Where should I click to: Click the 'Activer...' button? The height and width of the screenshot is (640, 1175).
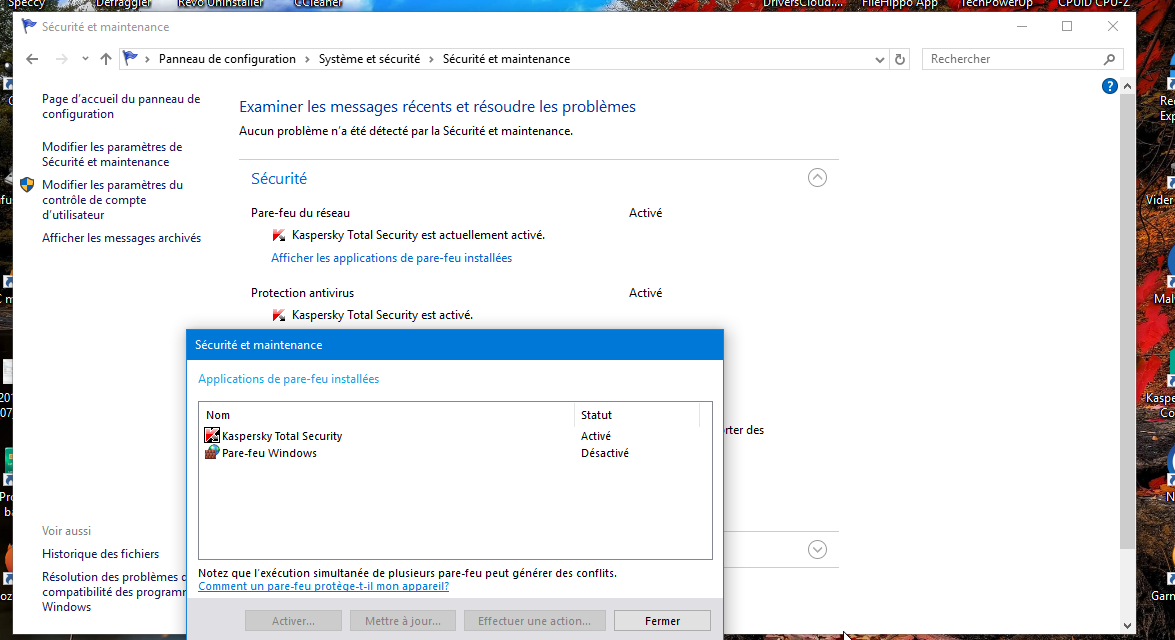click(x=293, y=621)
